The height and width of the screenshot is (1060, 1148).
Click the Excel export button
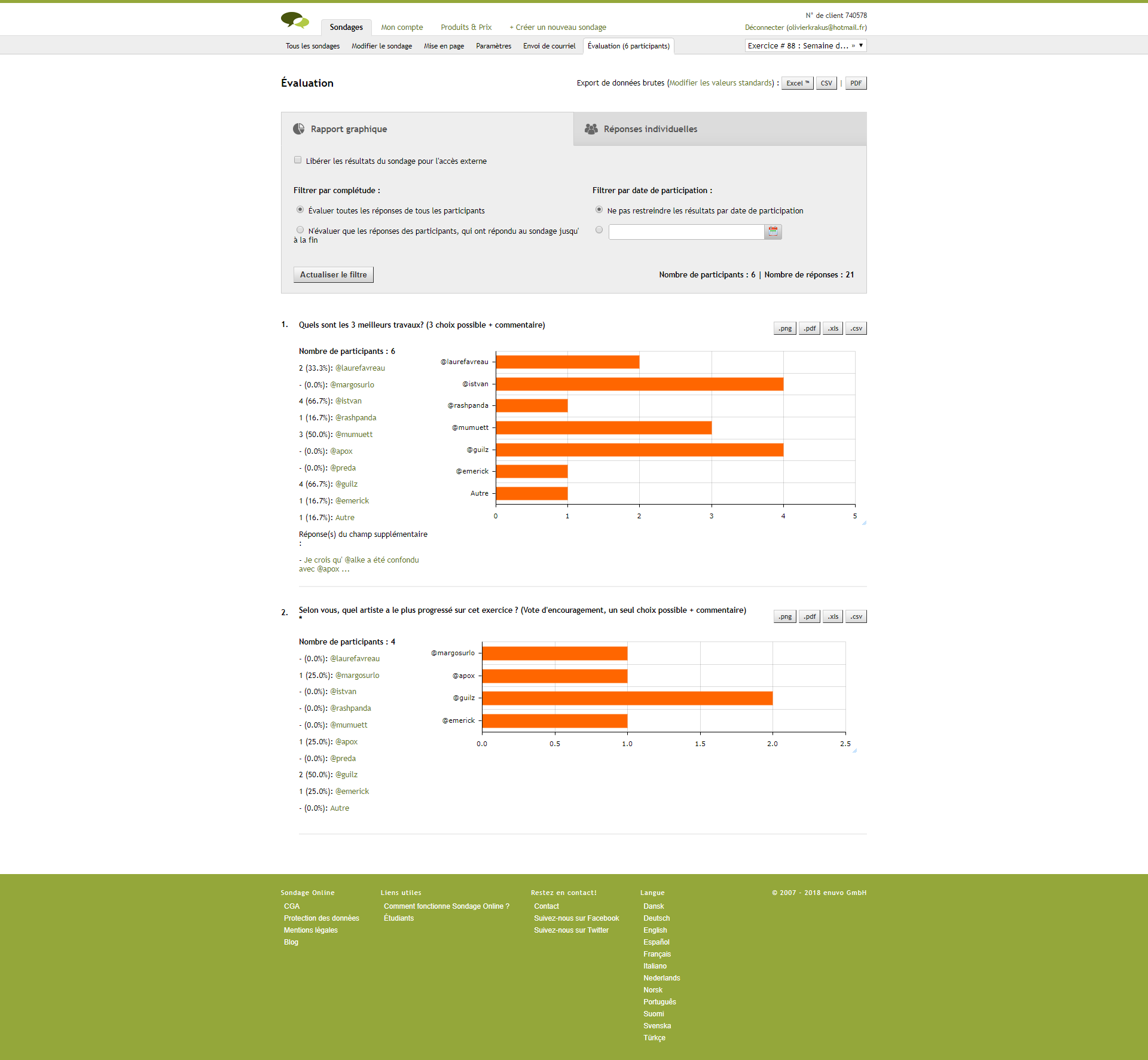coord(797,83)
